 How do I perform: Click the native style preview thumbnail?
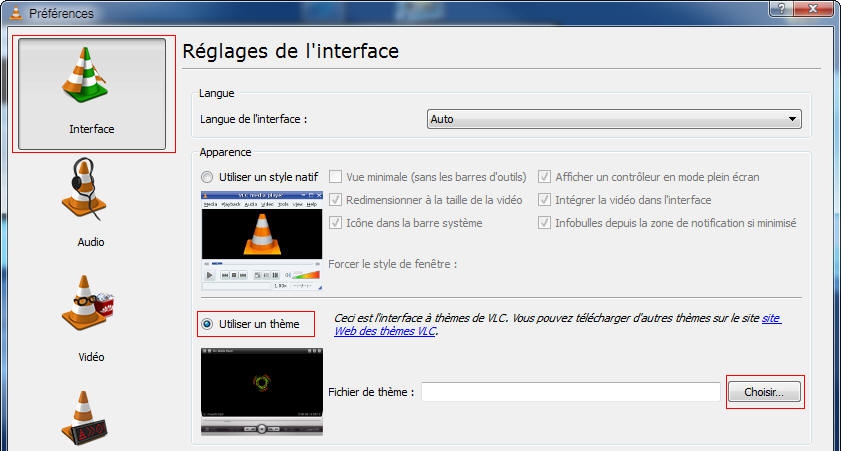pos(262,241)
